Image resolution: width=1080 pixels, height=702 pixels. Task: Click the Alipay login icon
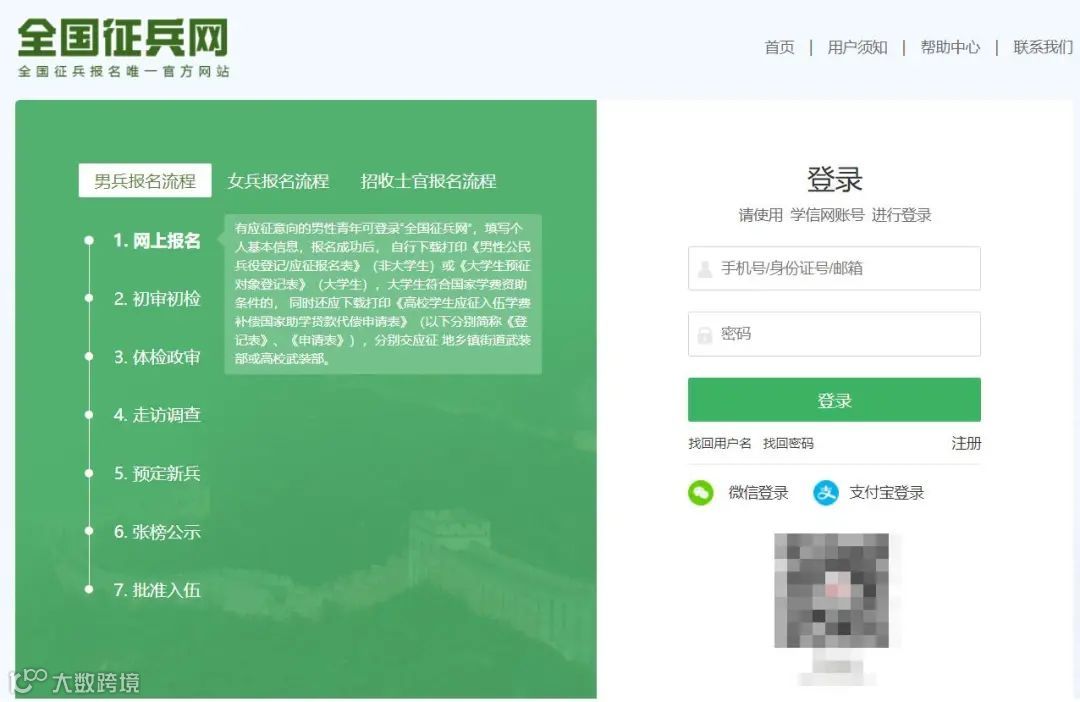point(826,493)
